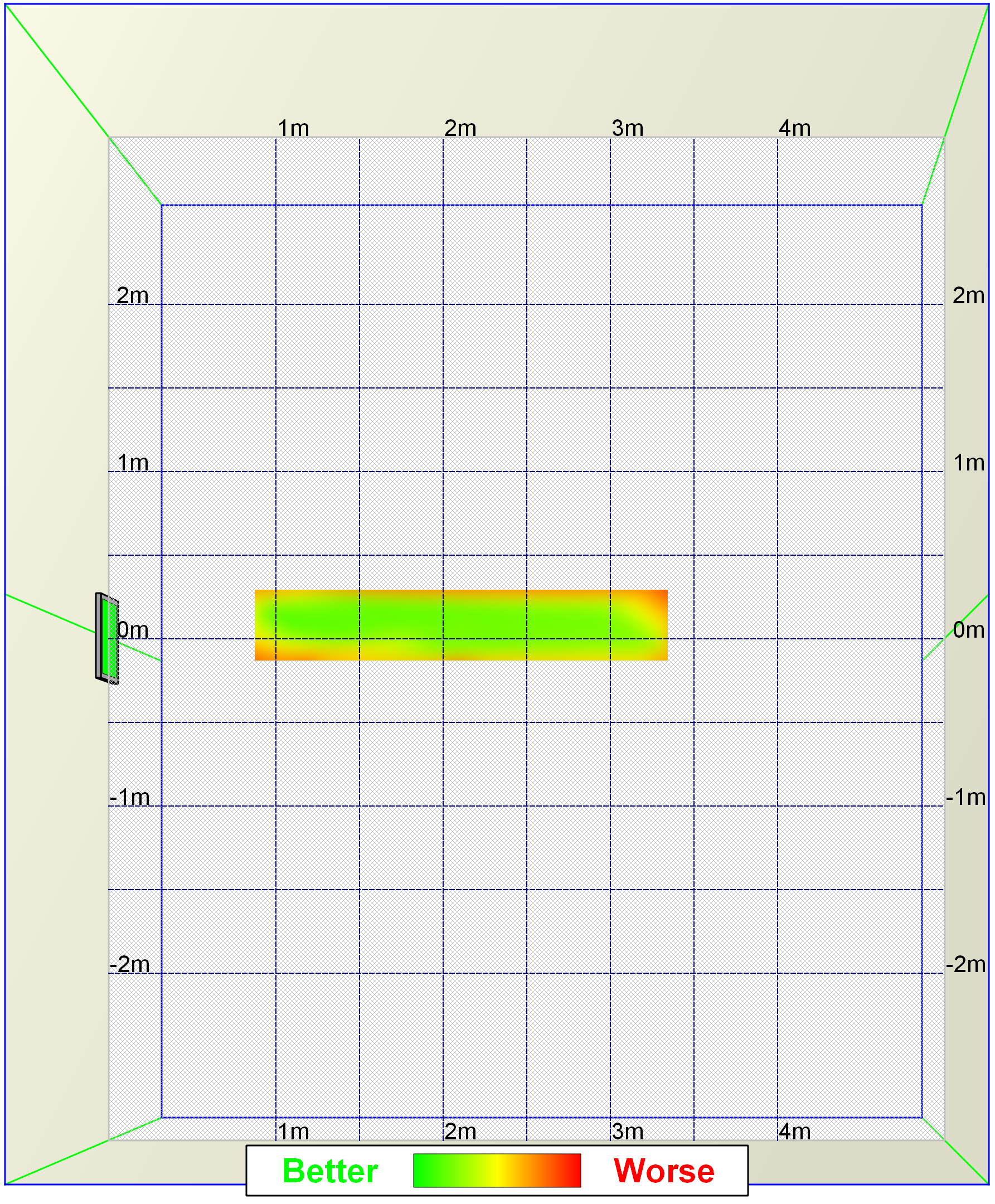Viewport: 995px width, 1204px height.
Task: Click the orange top-right corner of the heat map
Action: click(x=659, y=597)
